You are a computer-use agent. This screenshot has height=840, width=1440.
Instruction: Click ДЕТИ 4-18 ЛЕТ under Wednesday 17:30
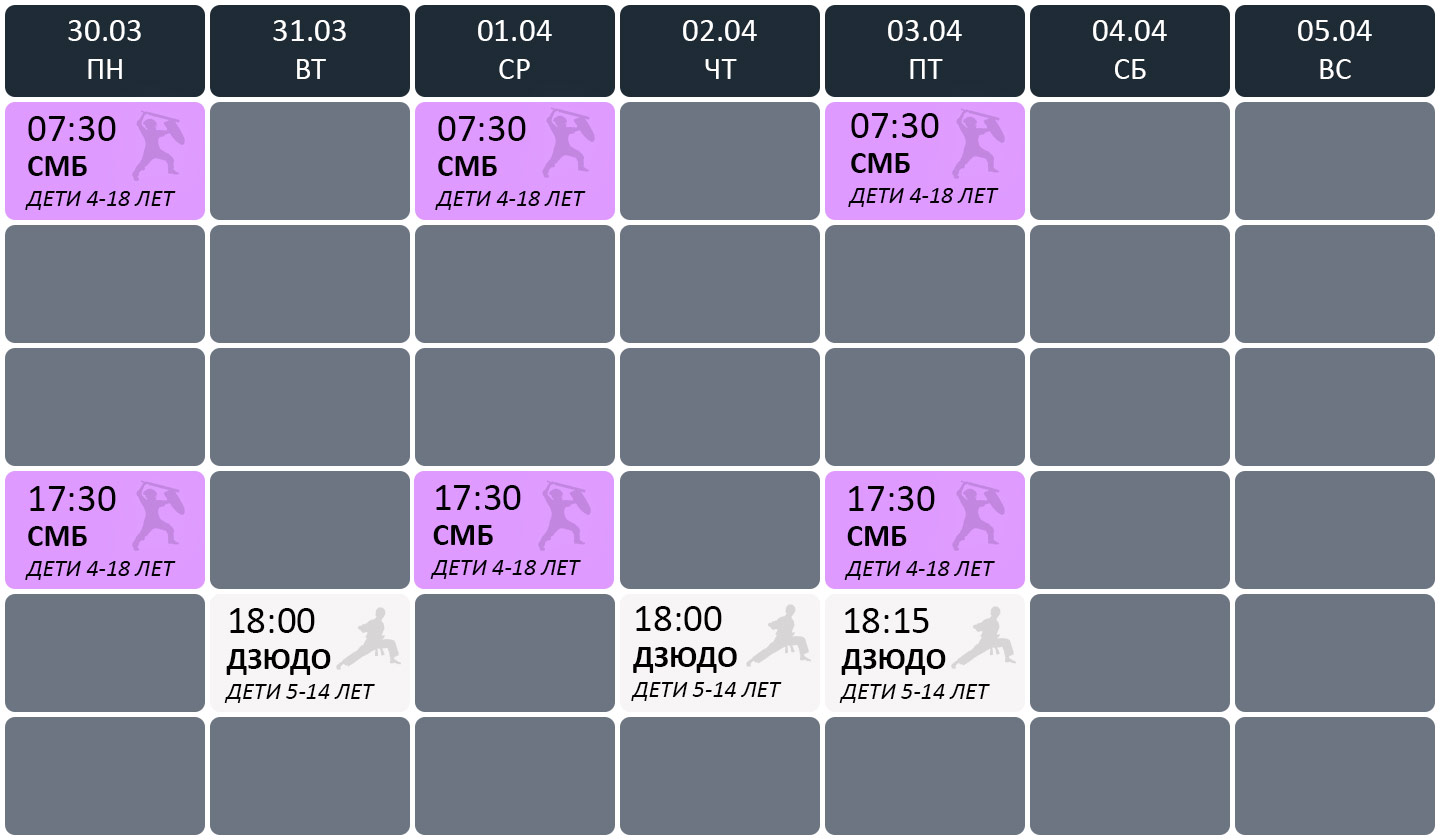click(506, 568)
